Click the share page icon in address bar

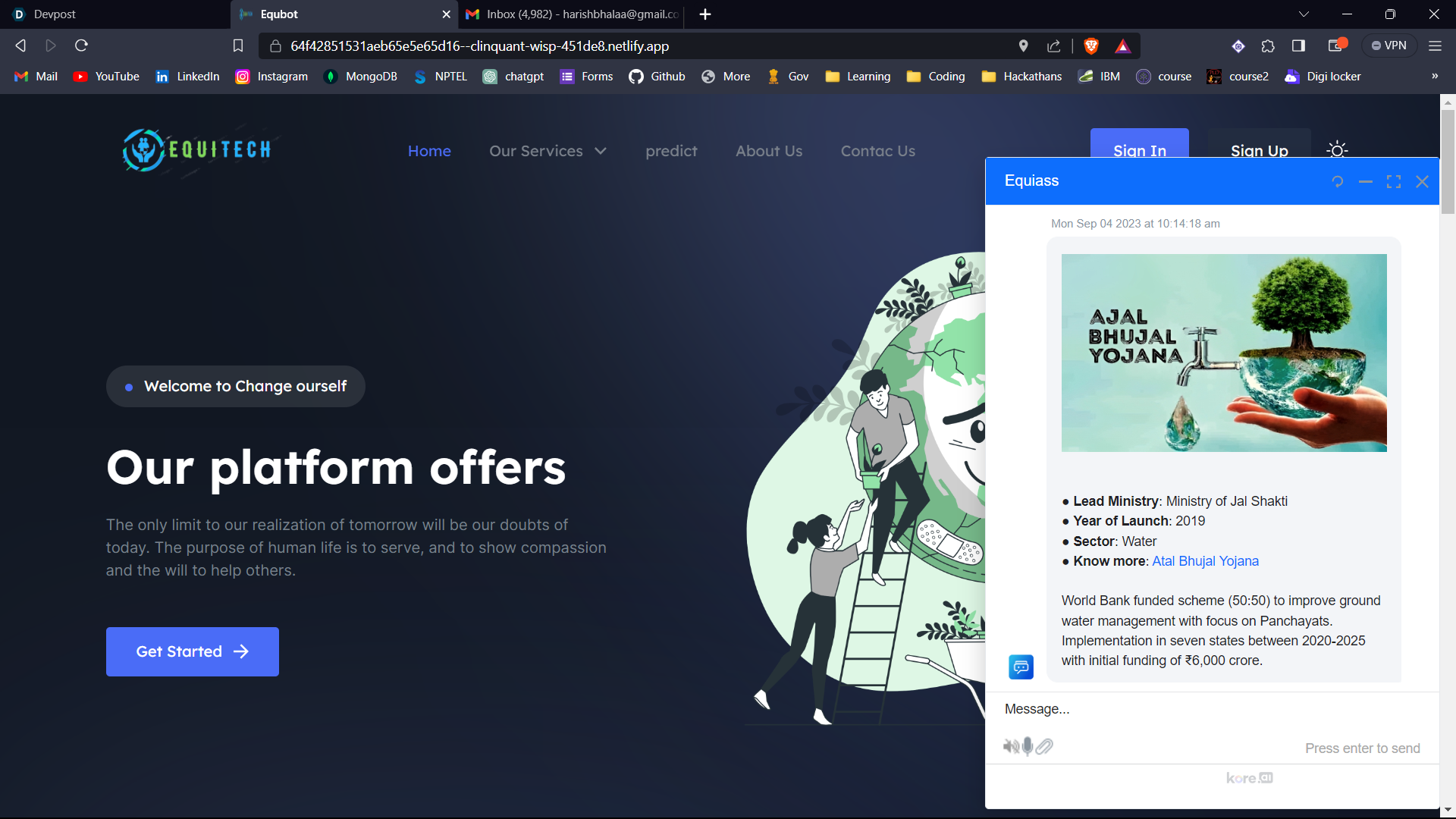[1054, 46]
